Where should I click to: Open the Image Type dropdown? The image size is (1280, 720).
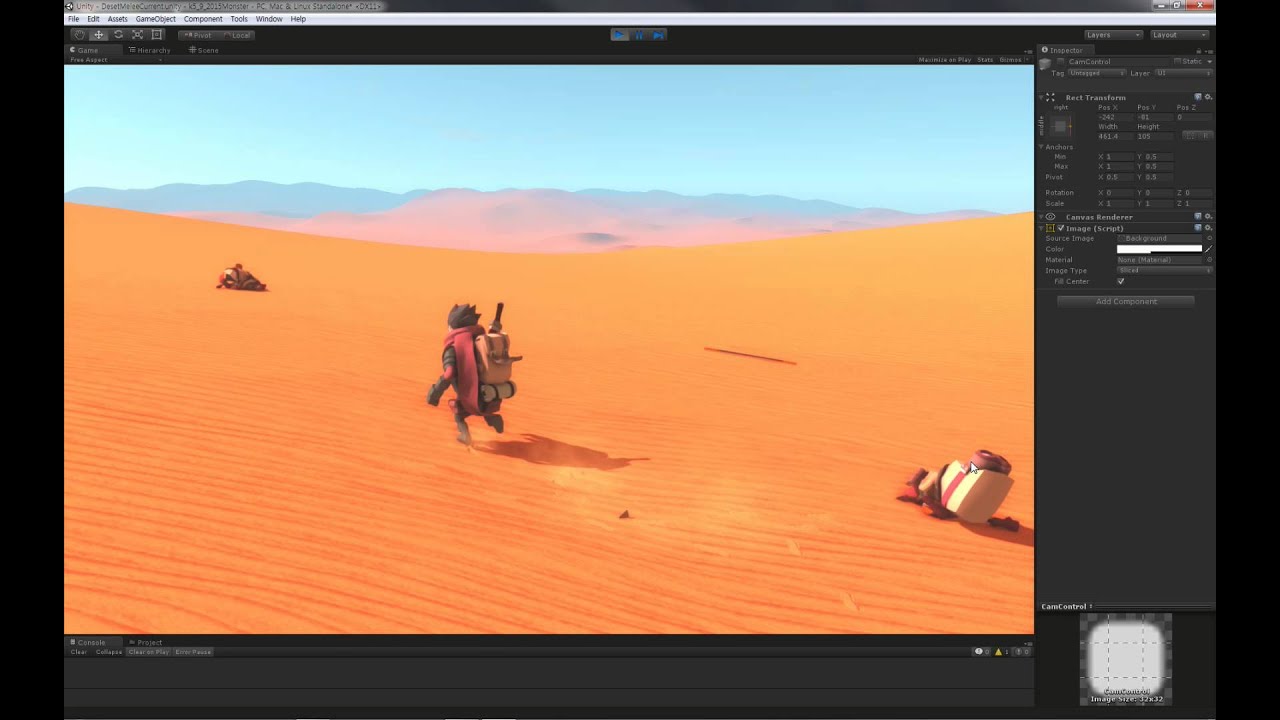(1165, 271)
